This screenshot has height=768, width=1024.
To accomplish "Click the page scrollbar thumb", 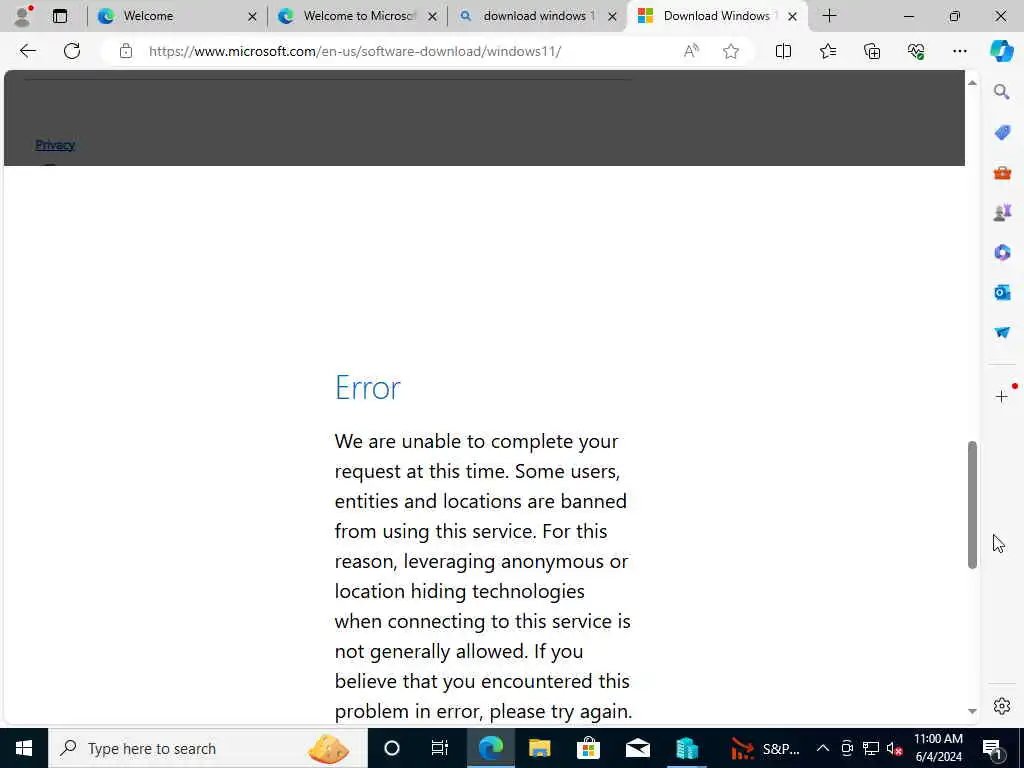I will pyautogui.click(x=972, y=505).
